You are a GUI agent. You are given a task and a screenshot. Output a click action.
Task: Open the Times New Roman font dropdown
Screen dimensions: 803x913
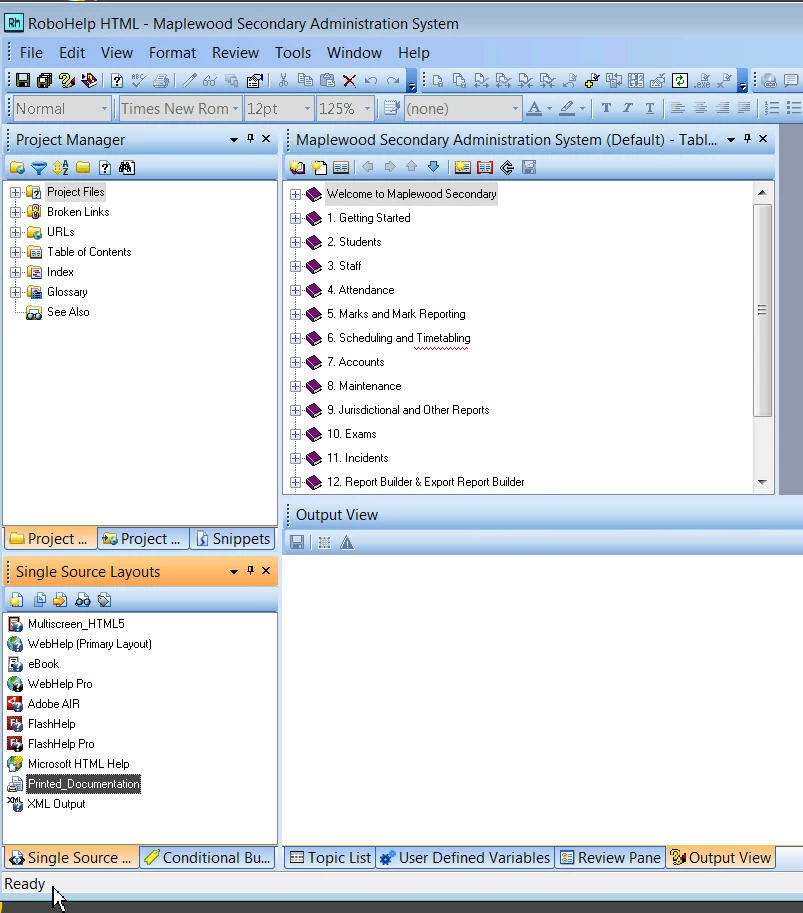pos(235,109)
